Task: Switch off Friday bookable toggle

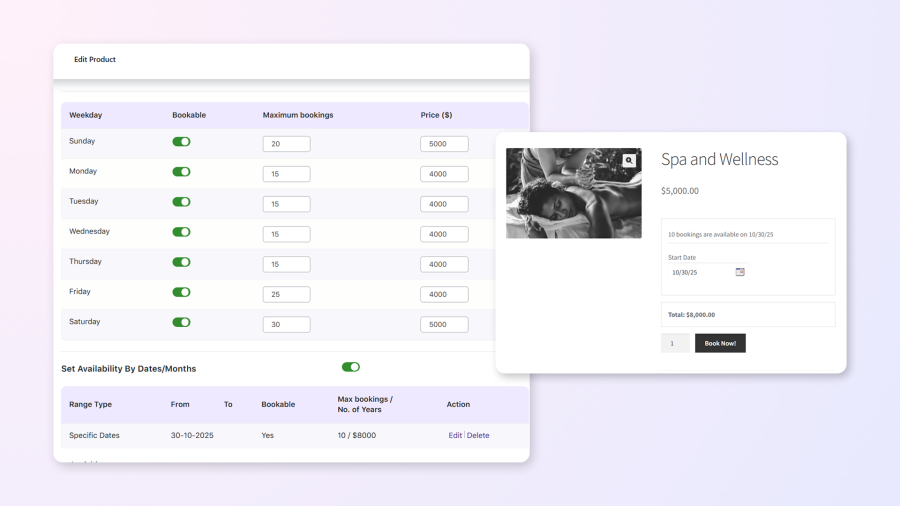Action: [181, 292]
